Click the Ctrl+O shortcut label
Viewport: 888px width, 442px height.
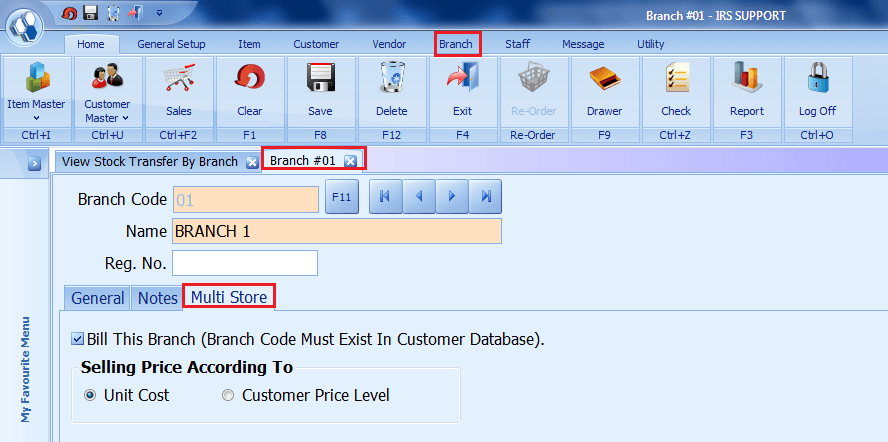[x=818, y=135]
